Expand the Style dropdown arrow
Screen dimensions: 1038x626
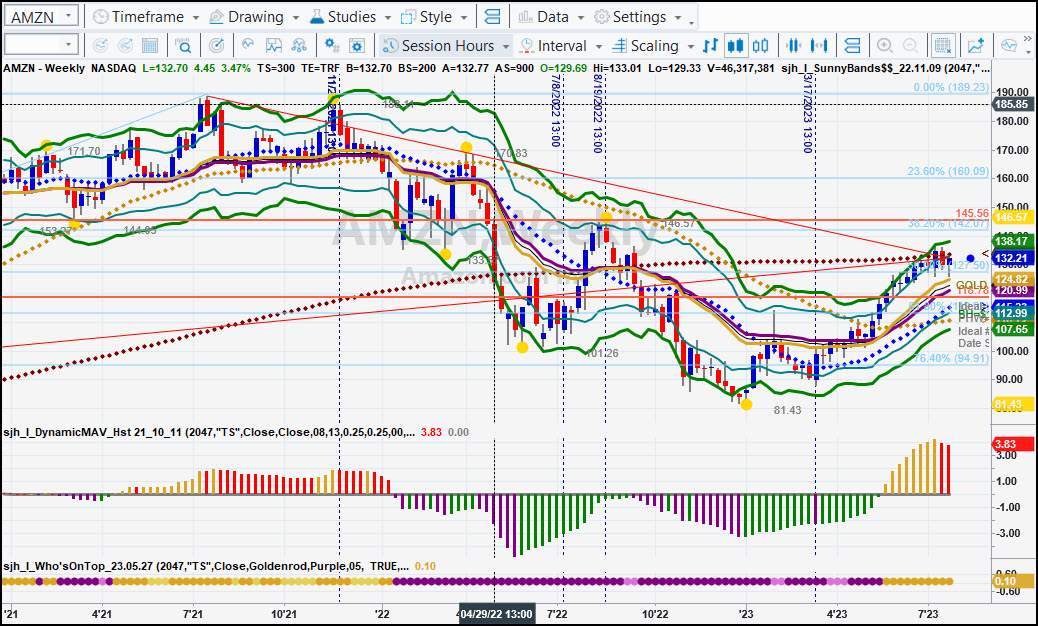point(463,17)
